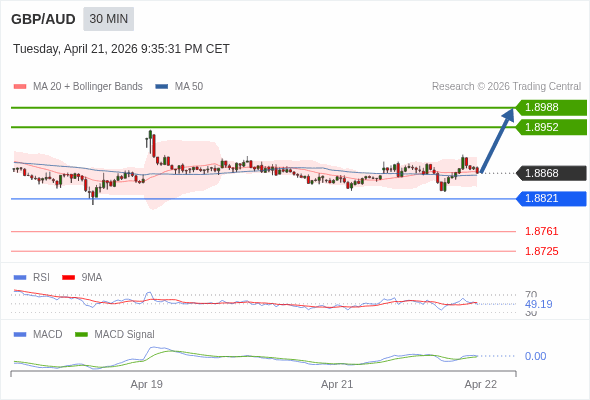590x400 pixels.
Task: Click the Apr 22 date axis label
Action: click(x=481, y=385)
